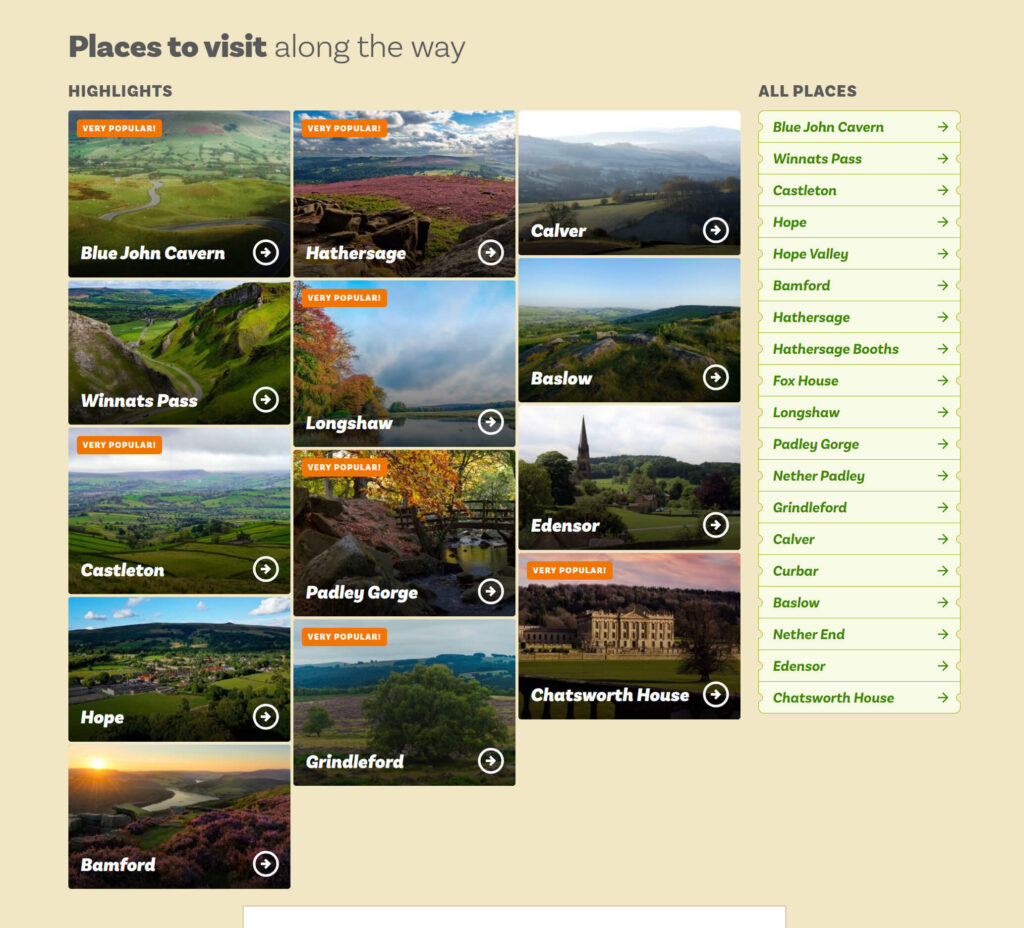This screenshot has width=1024, height=928.
Task: Click circled arrow on Longshaw card
Action: [x=490, y=422]
